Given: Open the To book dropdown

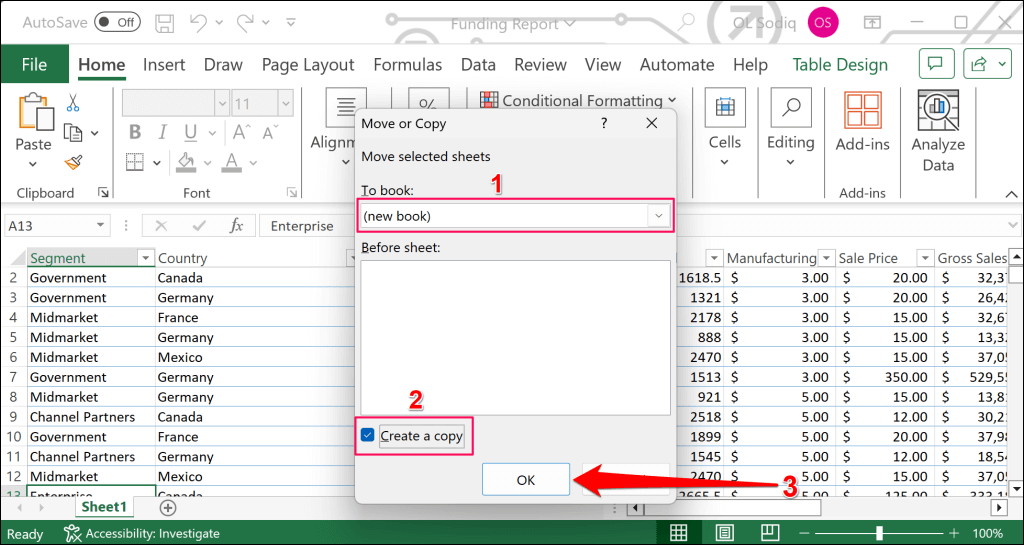Looking at the screenshot, I should (x=659, y=216).
